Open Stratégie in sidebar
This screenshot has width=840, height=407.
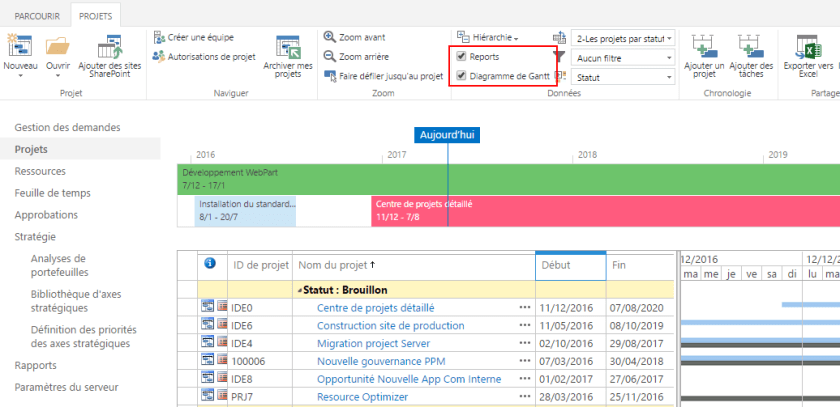(x=35, y=237)
